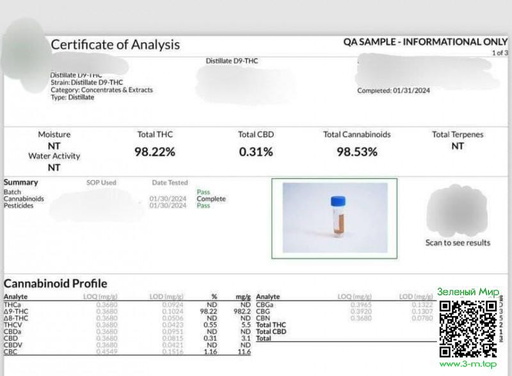The height and width of the screenshot is (376, 512).
Task: Click the Cannabinoid Profile heading
Action: coord(55,283)
